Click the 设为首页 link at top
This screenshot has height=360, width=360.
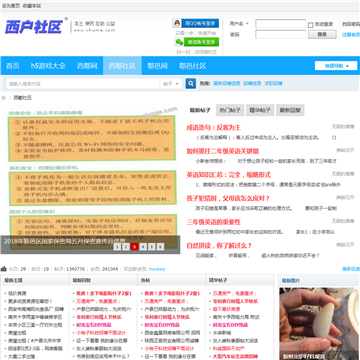tap(11, 6)
